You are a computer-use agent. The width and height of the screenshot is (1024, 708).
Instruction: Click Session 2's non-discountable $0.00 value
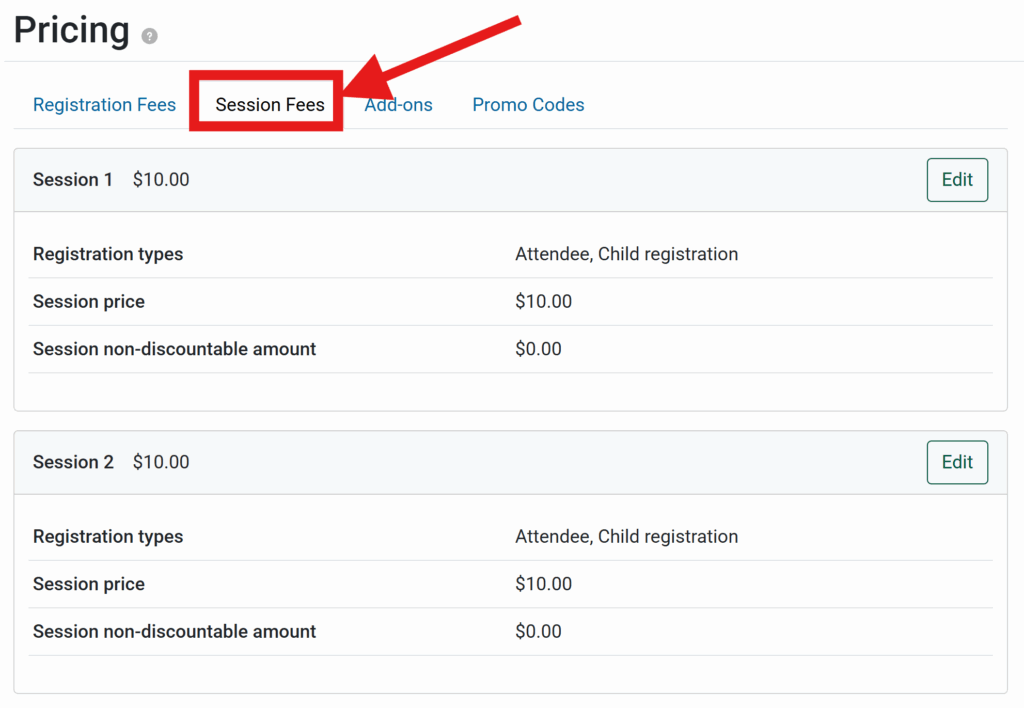click(x=538, y=632)
